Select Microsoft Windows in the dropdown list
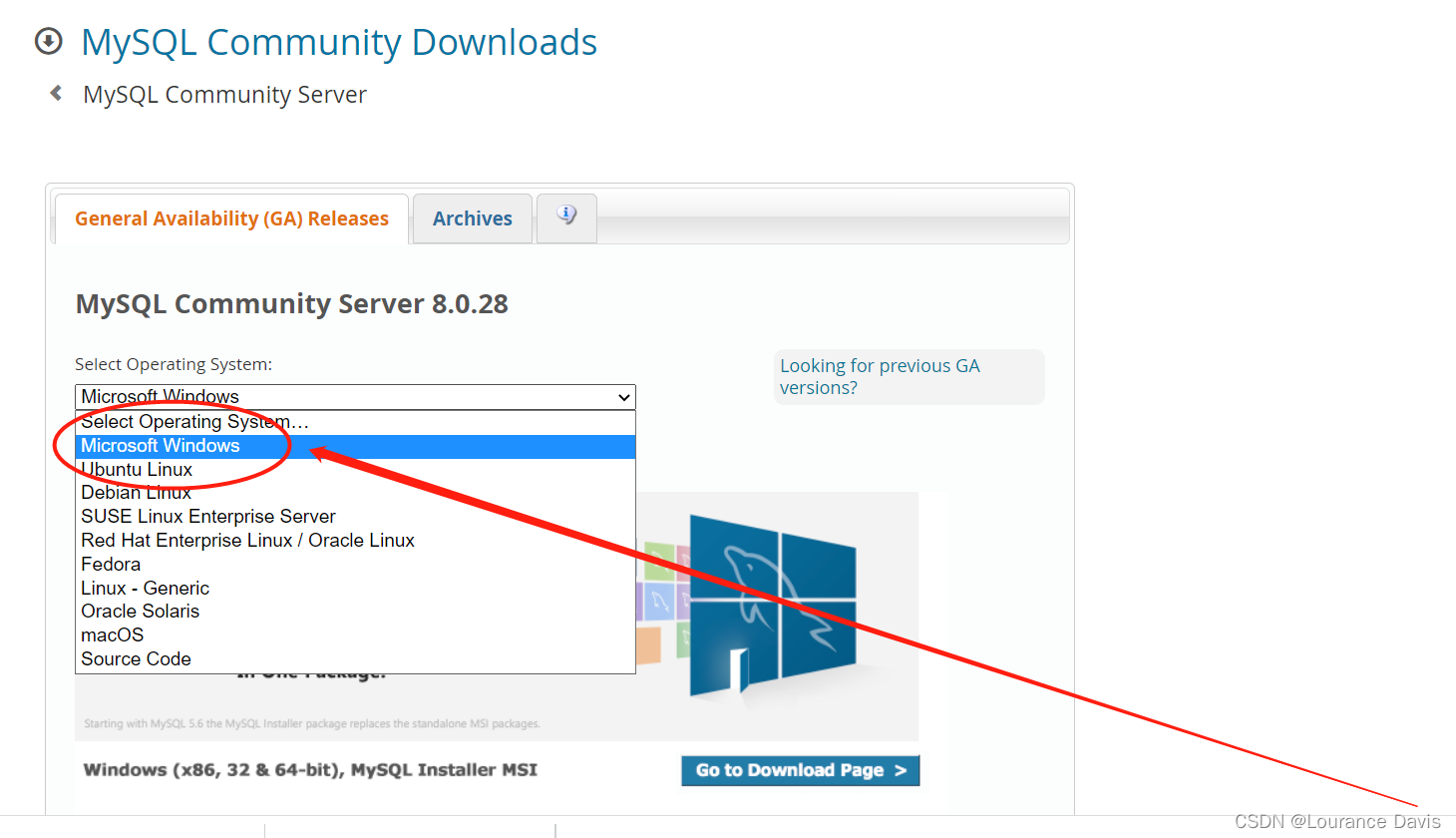 click(x=355, y=446)
